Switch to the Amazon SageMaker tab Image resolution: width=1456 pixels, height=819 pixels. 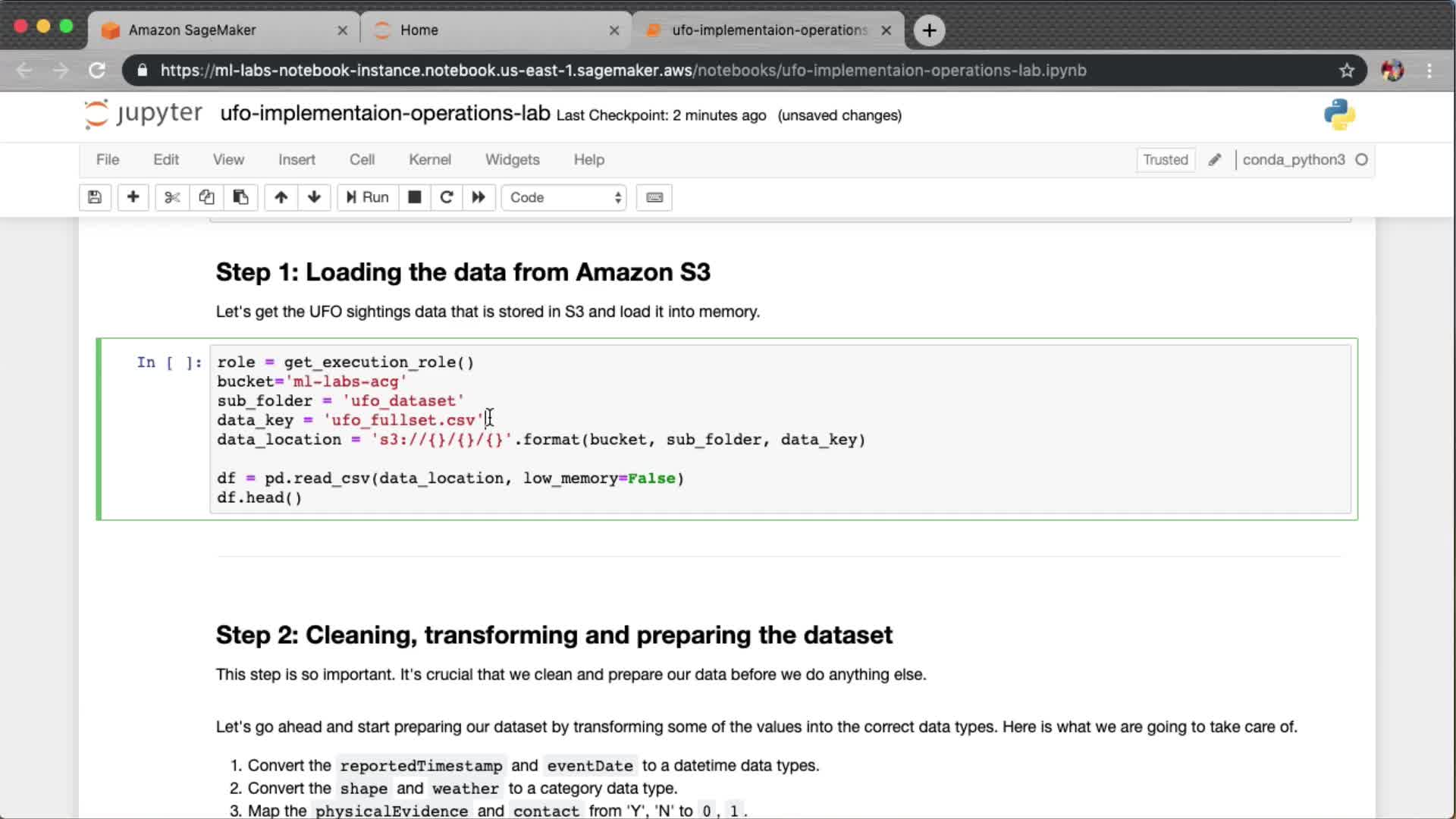coord(192,30)
